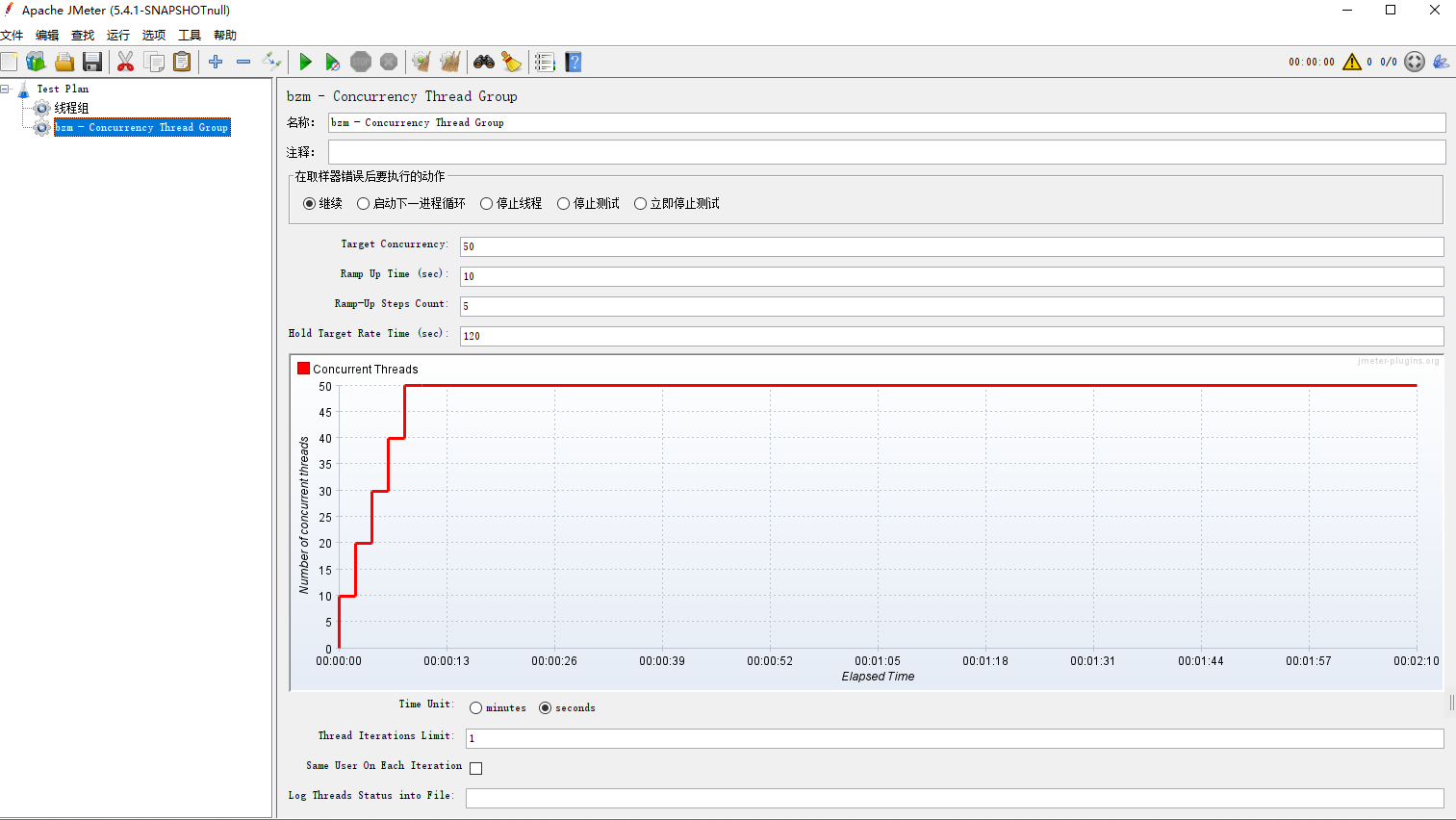The image size is (1456, 820).
Task: Open the 帮助 menu
Action: pos(225,35)
